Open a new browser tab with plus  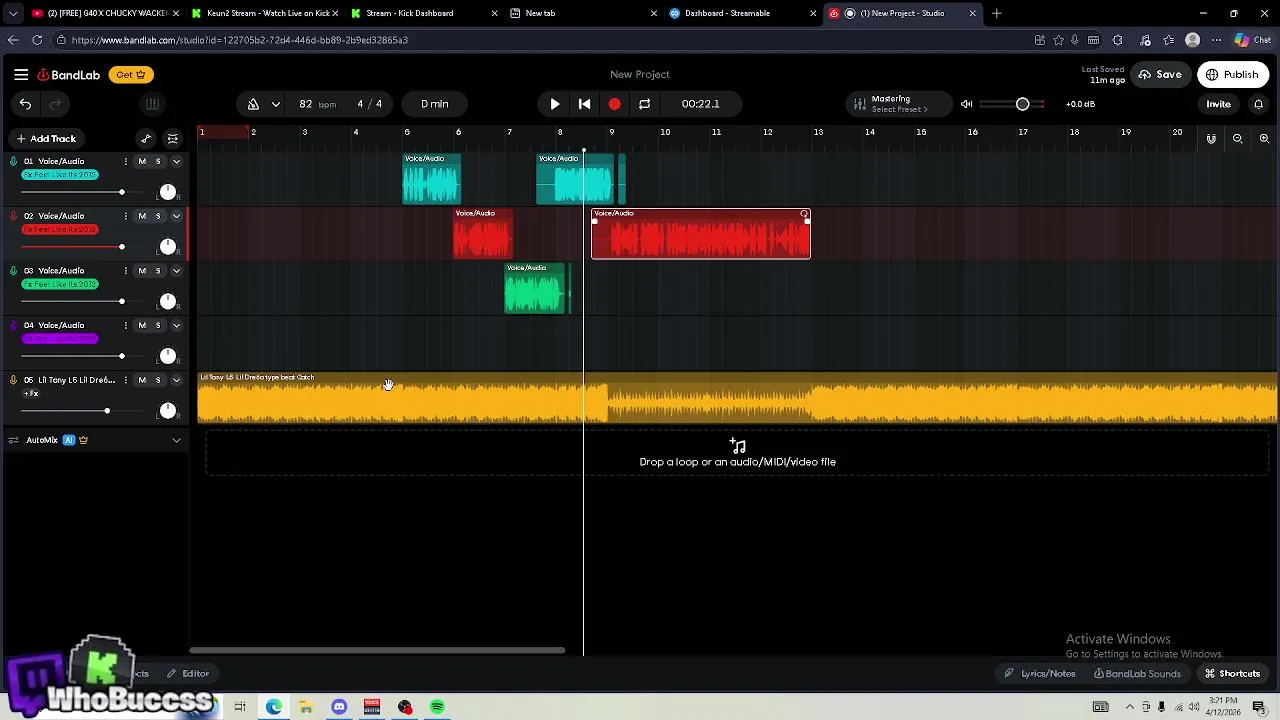pos(996,13)
